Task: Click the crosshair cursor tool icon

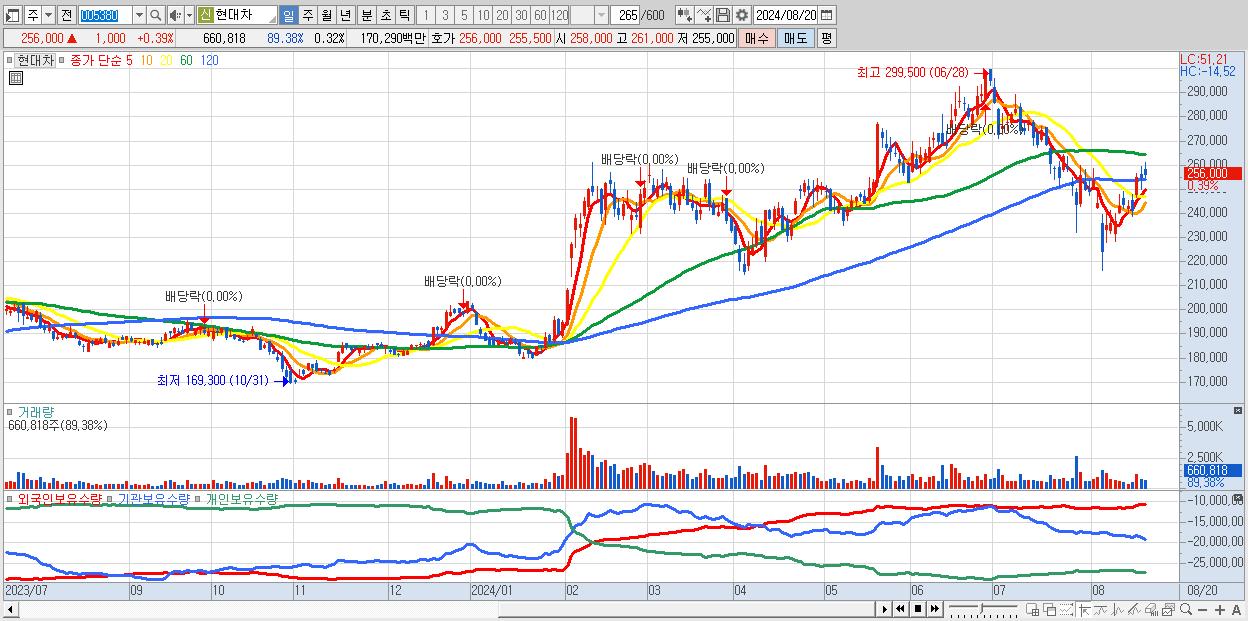Action: 1084,609
